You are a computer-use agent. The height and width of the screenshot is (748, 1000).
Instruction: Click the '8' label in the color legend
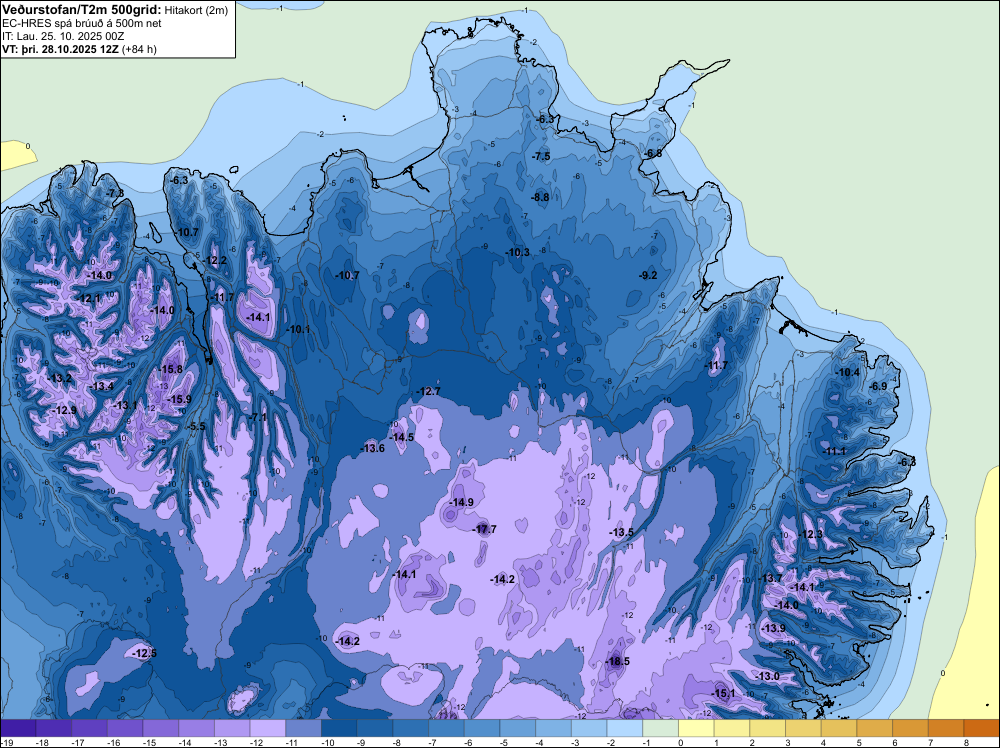pyautogui.click(x=964, y=742)
